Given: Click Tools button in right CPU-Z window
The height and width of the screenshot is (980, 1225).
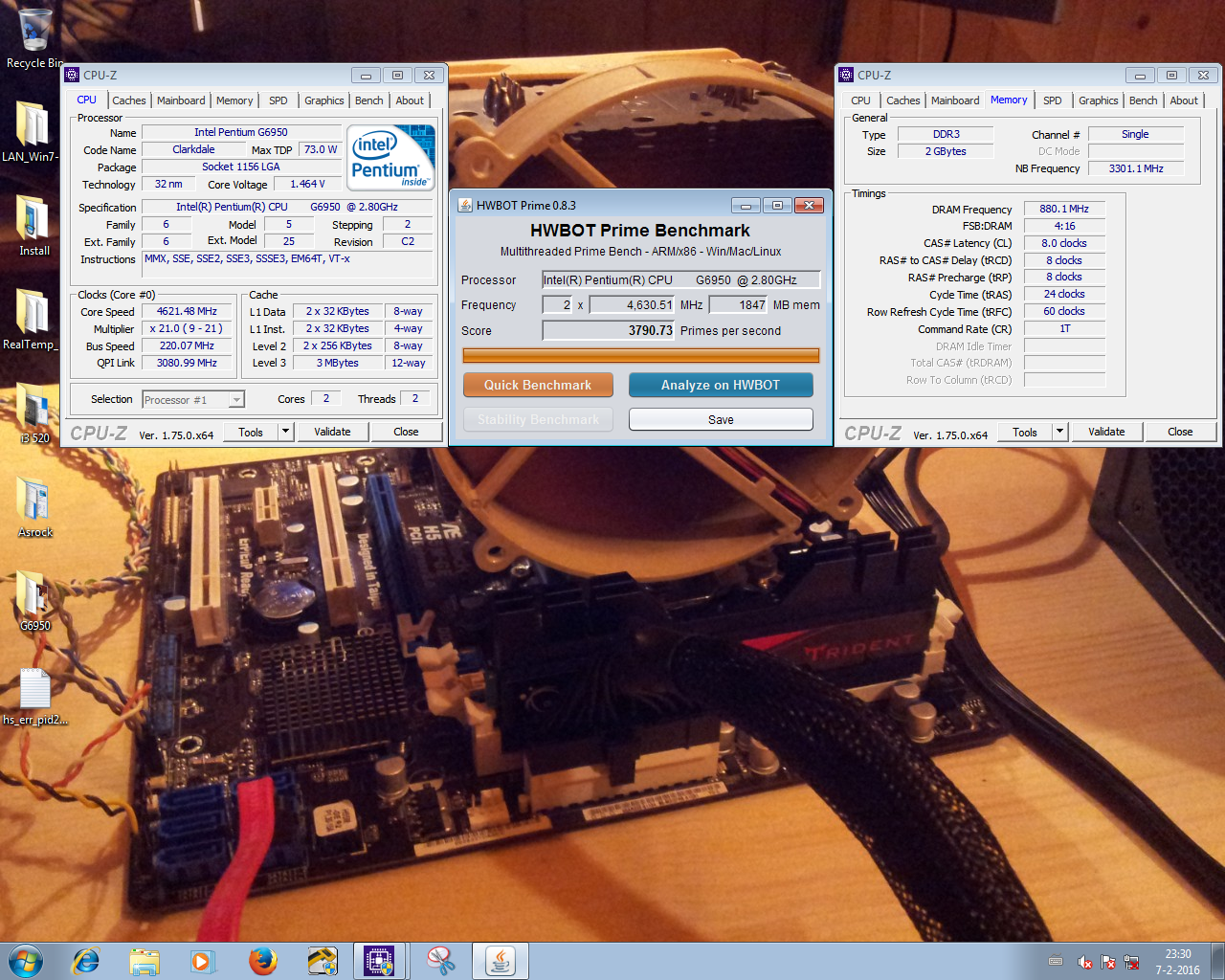Looking at the screenshot, I should [x=1025, y=432].
